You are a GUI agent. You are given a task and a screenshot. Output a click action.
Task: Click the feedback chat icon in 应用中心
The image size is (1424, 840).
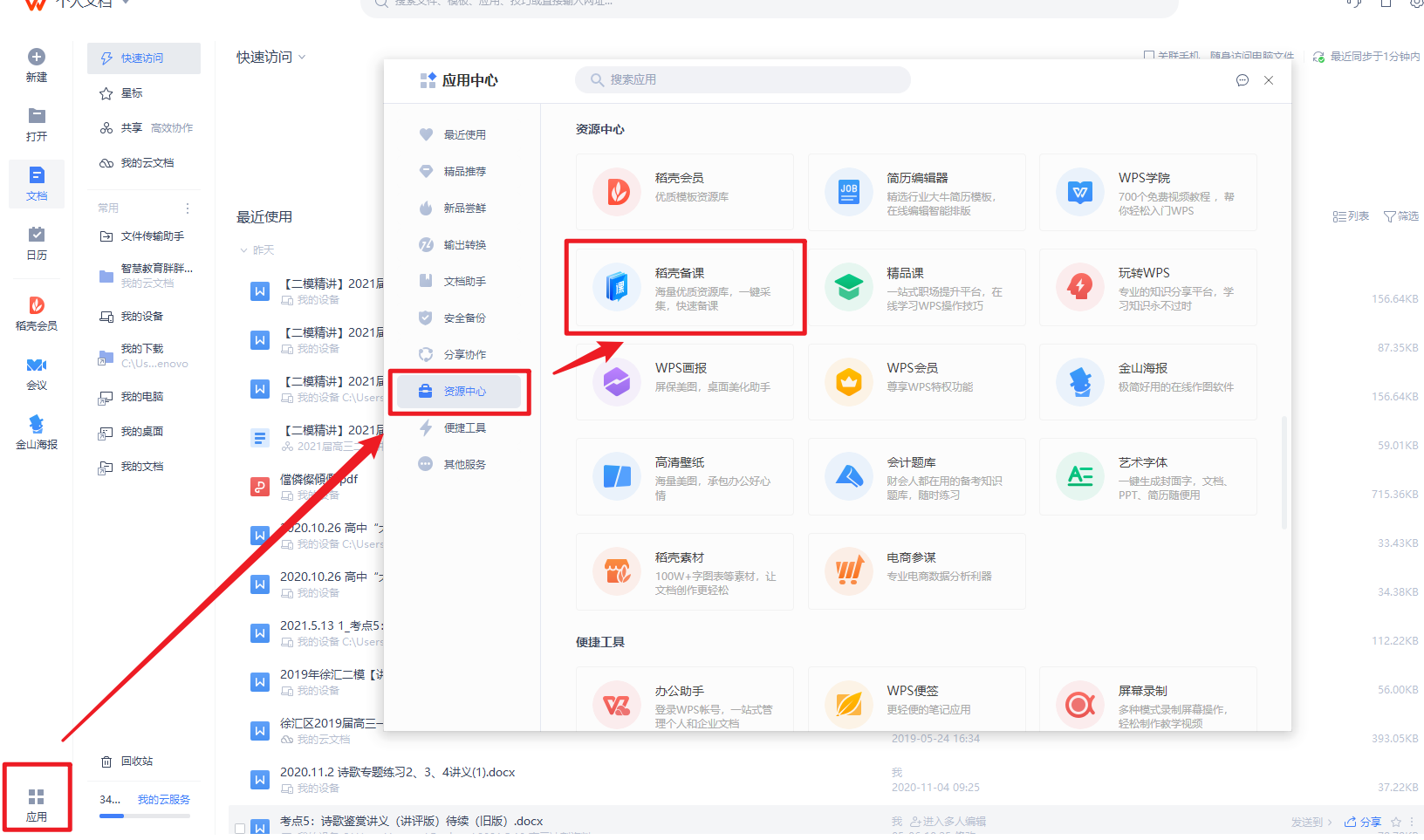1243,80
